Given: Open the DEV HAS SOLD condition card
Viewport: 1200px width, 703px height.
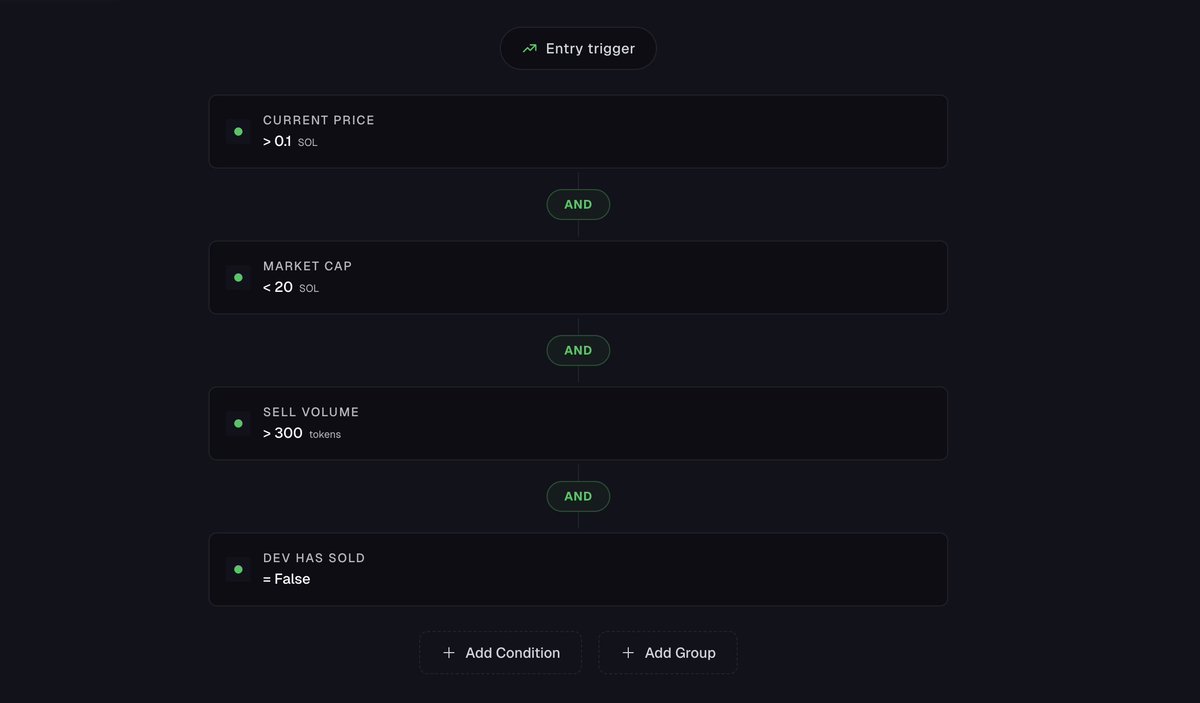Looking at the screenshot, I should coord(578,569).
